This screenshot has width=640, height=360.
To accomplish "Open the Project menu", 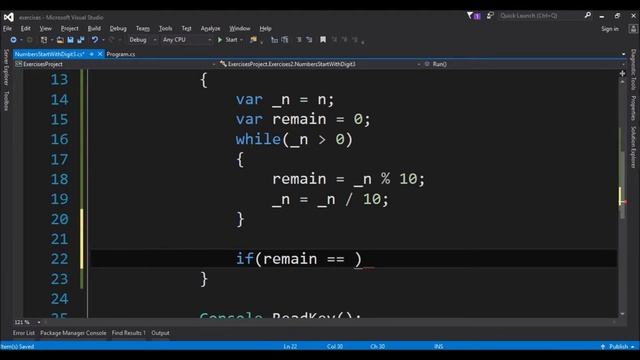I will point(69,29).
